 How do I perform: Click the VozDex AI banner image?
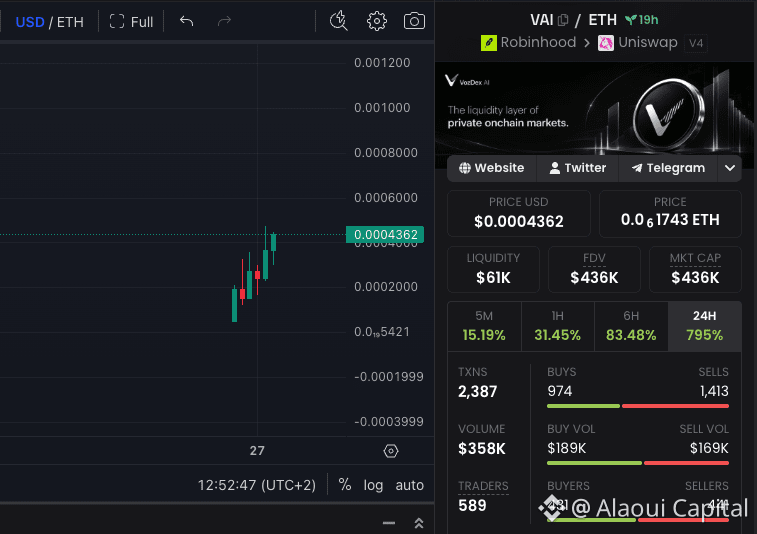click(594, 109)
